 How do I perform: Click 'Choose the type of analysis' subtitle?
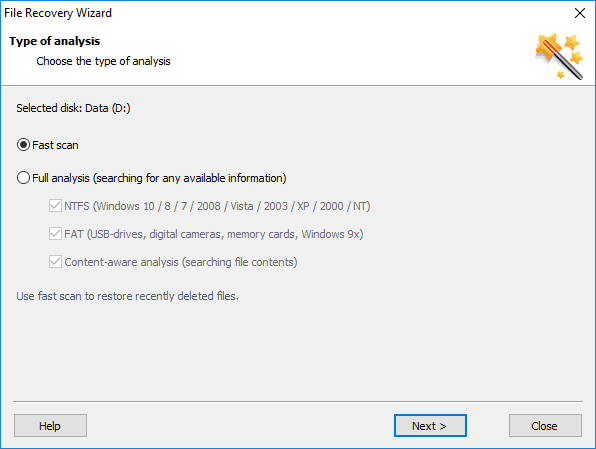click(x=103, y=61)
